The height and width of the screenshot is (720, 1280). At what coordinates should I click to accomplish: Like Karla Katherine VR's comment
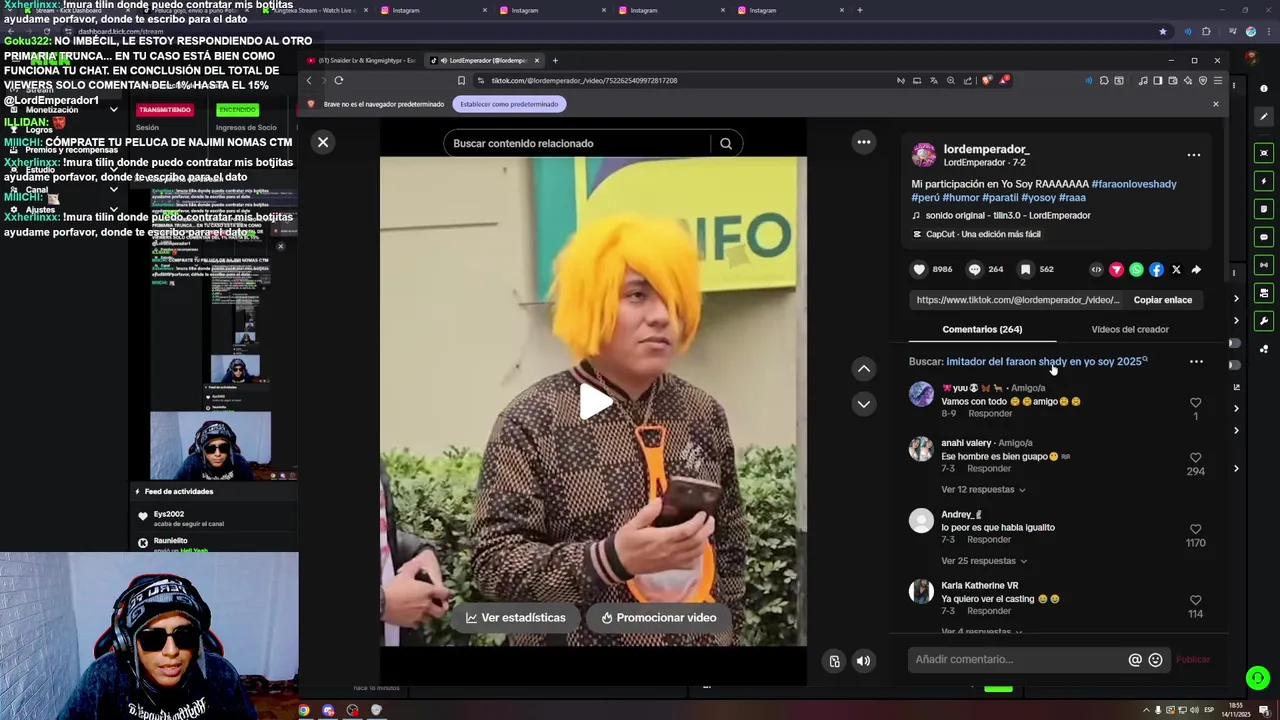coord(1195,600)
